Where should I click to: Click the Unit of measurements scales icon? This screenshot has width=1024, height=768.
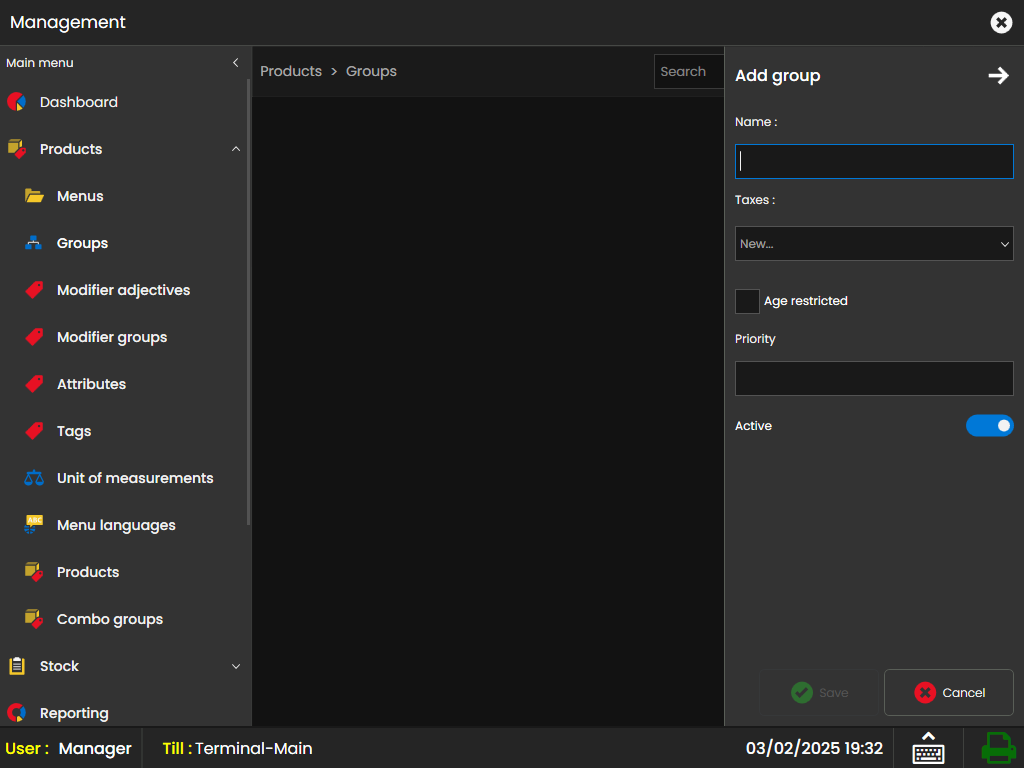point(34,478)
